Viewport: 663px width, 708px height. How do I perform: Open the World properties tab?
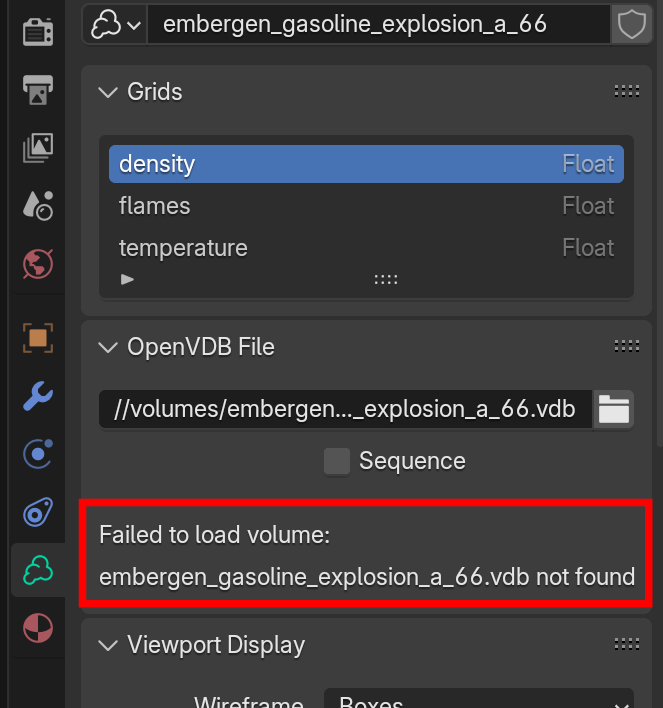pos(38,264)
